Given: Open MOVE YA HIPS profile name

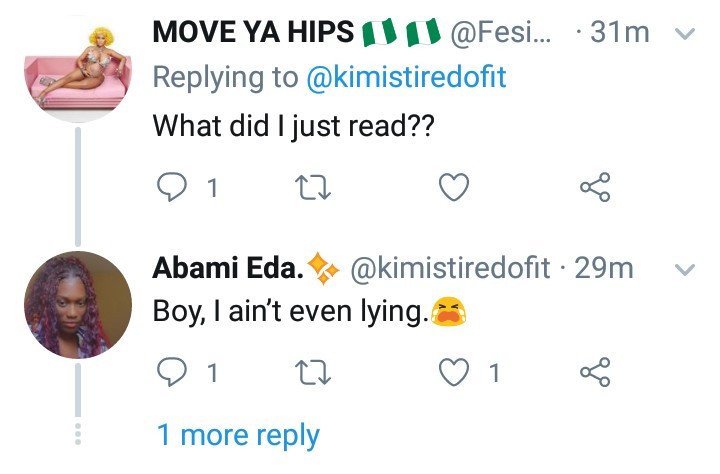Looking at the screenshot, I should pyautogui.click(x=253, y=32).
